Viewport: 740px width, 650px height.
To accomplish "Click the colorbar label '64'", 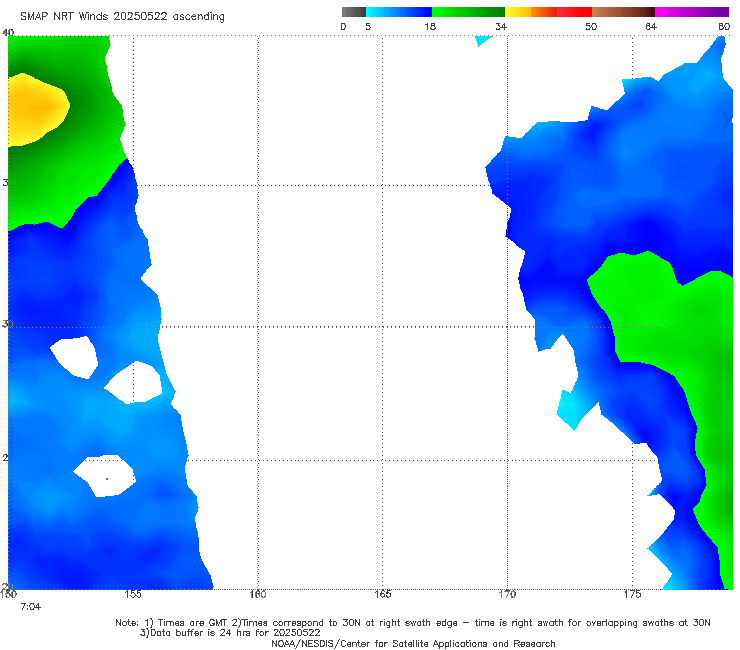I will click(651, 27).
